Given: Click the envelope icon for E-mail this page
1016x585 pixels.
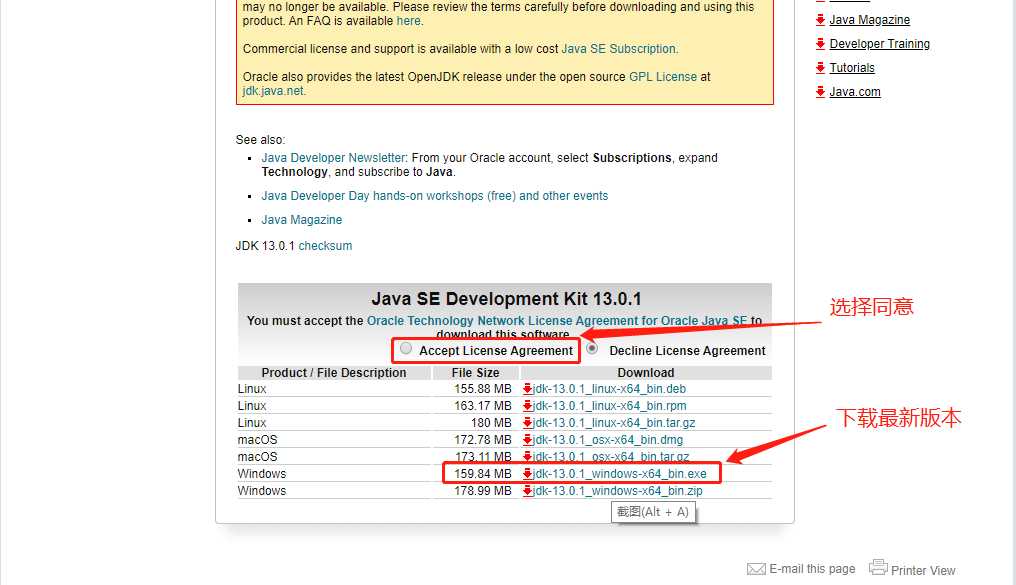Looking at the screenshot, I should (x=756, y=569).
